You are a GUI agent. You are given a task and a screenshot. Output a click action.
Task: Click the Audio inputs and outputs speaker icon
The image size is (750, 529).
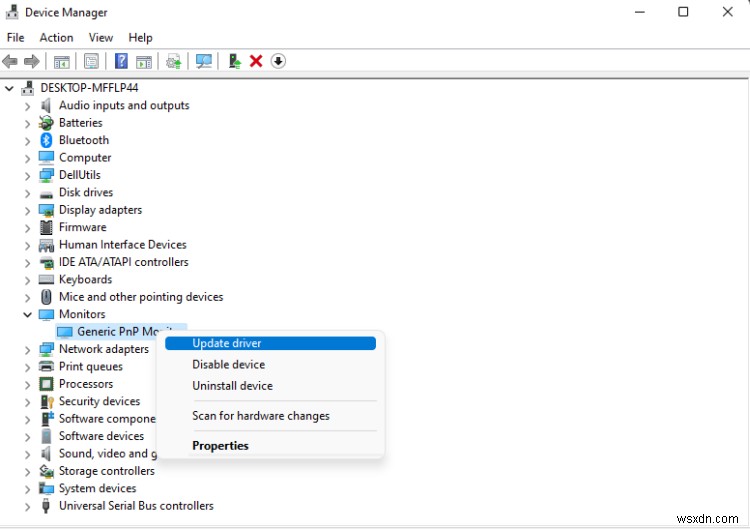tap(46, 105)
